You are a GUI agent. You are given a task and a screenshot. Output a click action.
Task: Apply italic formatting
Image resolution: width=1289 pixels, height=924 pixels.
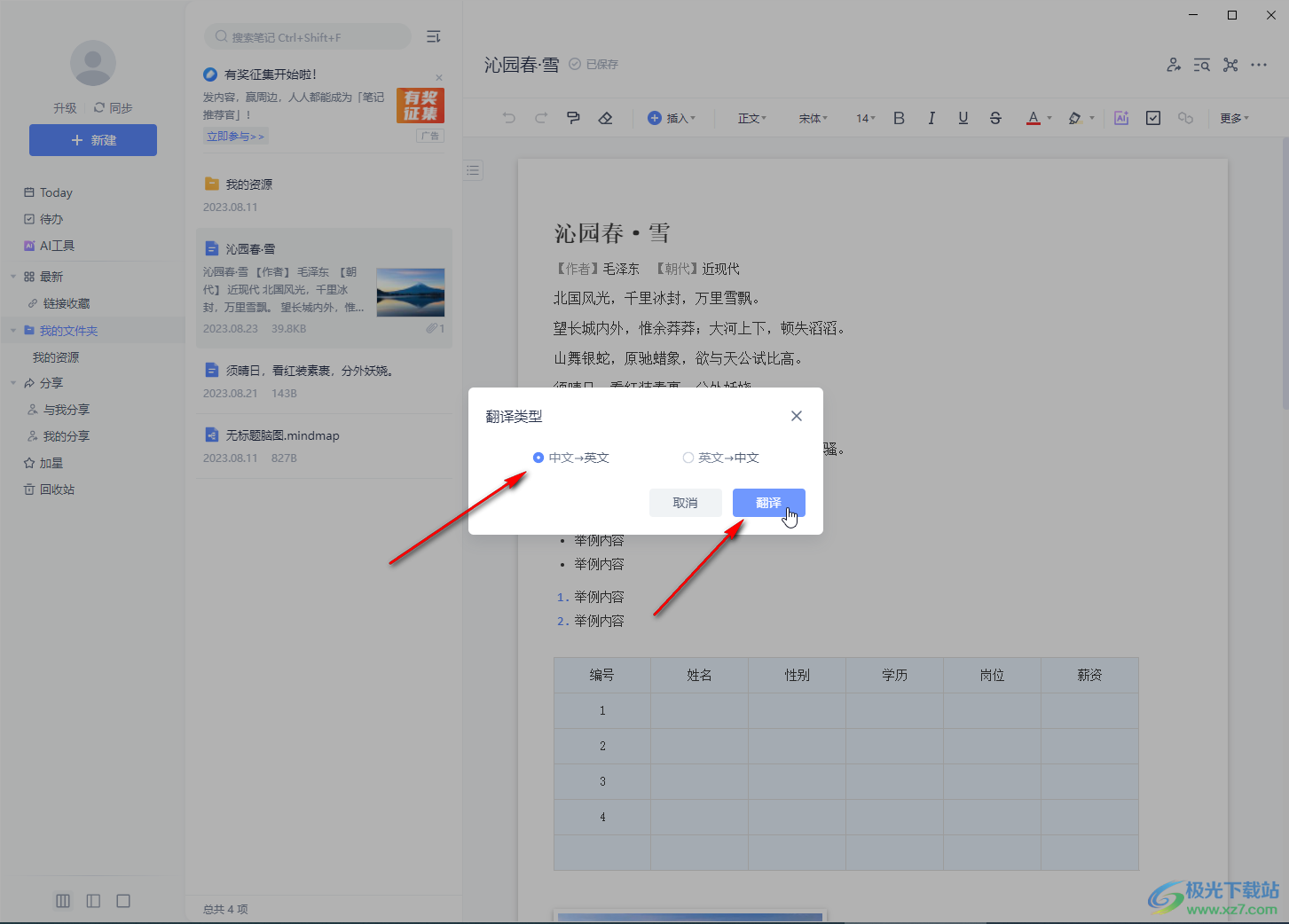pyautogui.click(x=931, y=118)
